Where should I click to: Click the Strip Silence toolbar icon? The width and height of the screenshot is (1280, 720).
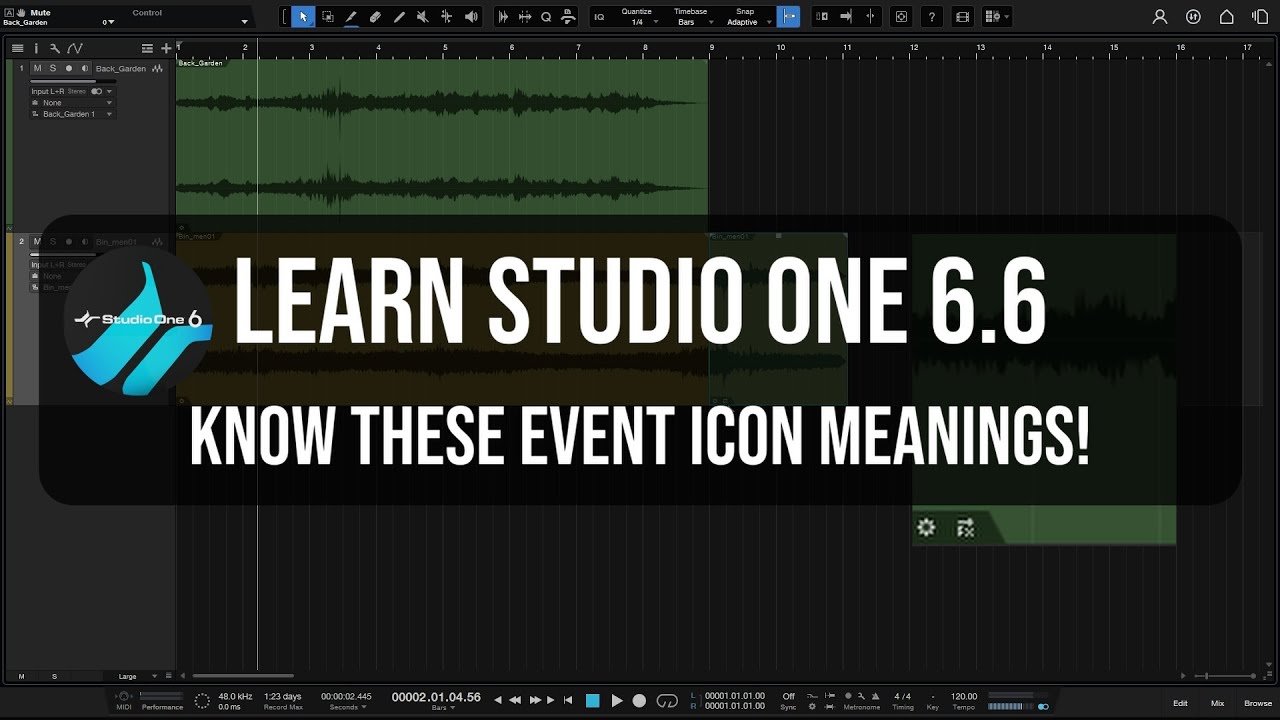click(503, 17)
